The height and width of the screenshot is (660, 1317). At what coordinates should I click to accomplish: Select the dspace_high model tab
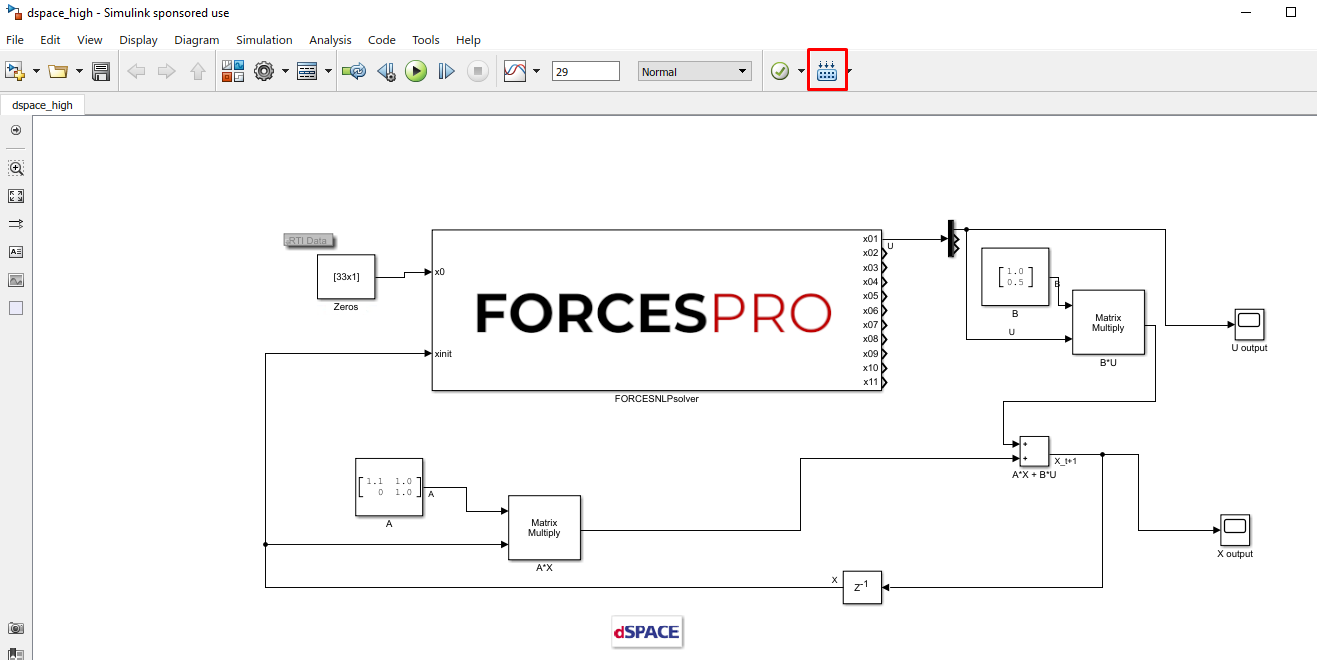pos(42,104)
